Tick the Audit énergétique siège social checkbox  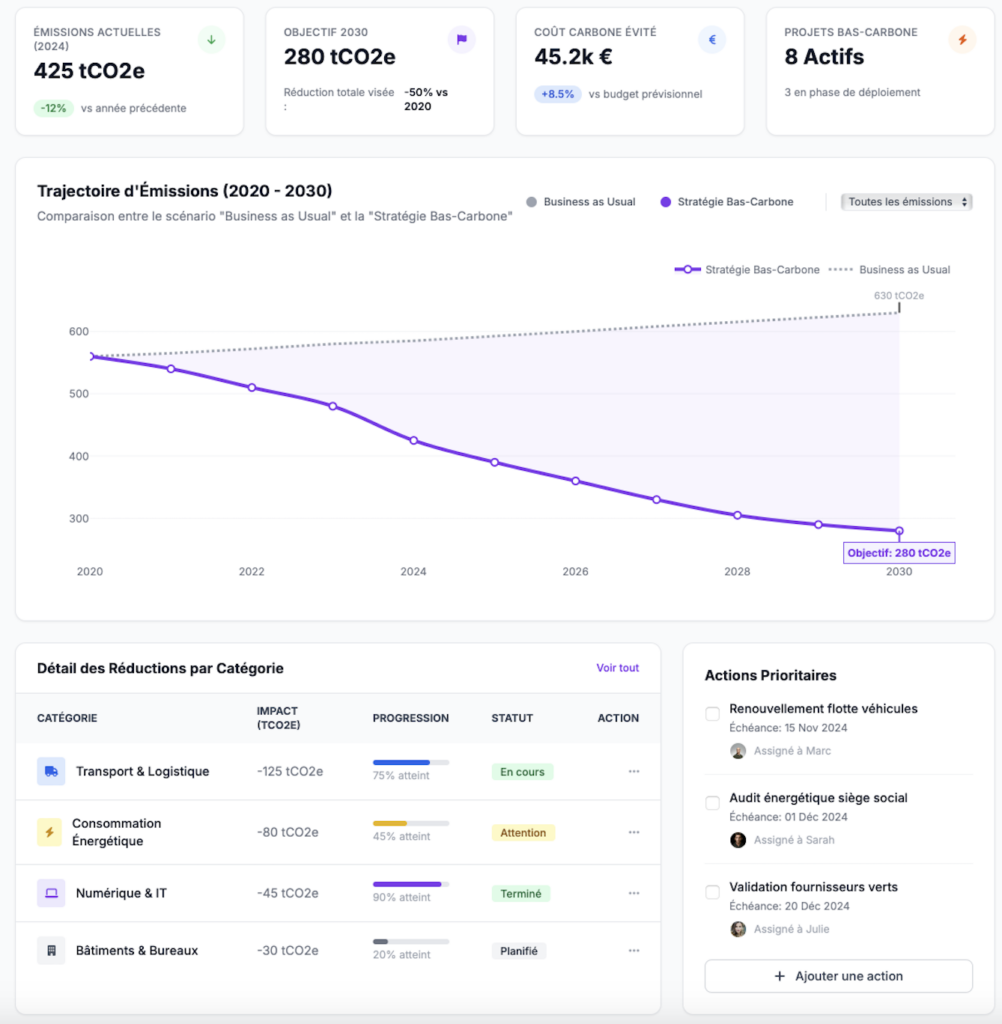point(713,803)
